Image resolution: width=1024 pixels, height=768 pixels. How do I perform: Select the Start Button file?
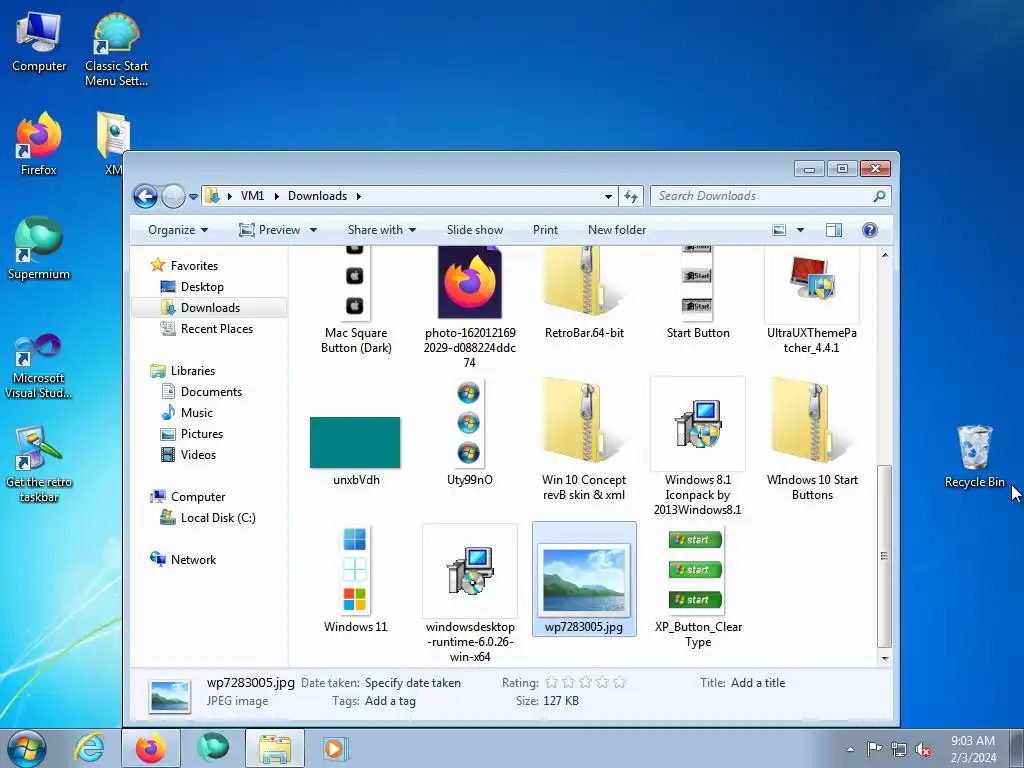(697, 294)
